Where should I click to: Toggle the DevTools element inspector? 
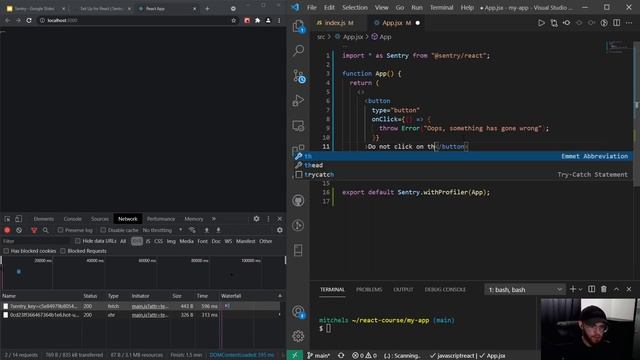click(x=7, y=219)
